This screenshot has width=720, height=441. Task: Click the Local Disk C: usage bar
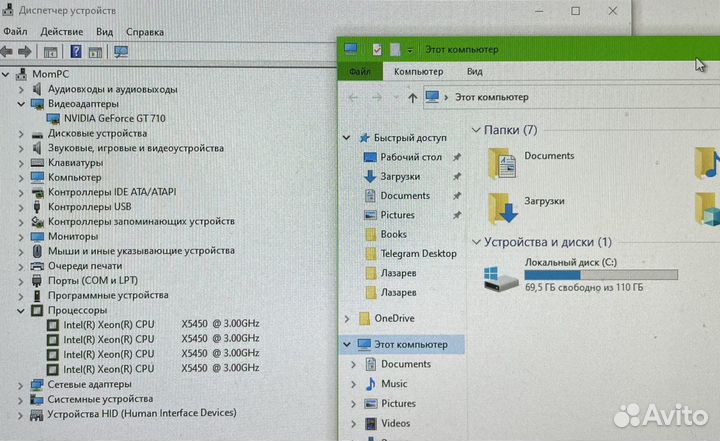click(x=600, y=275)
